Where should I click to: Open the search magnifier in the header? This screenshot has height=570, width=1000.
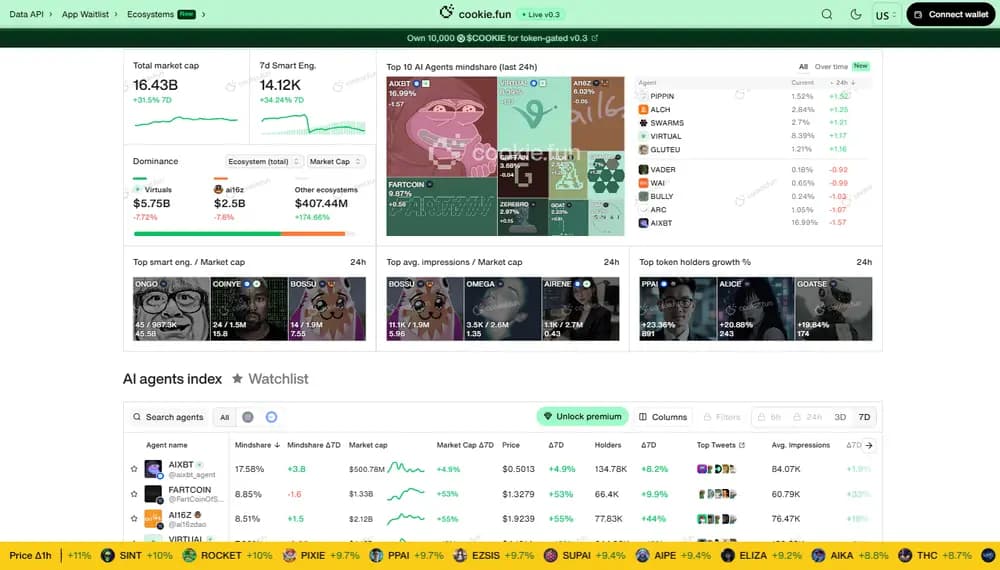pyautogui.click(x=826, y=15)
